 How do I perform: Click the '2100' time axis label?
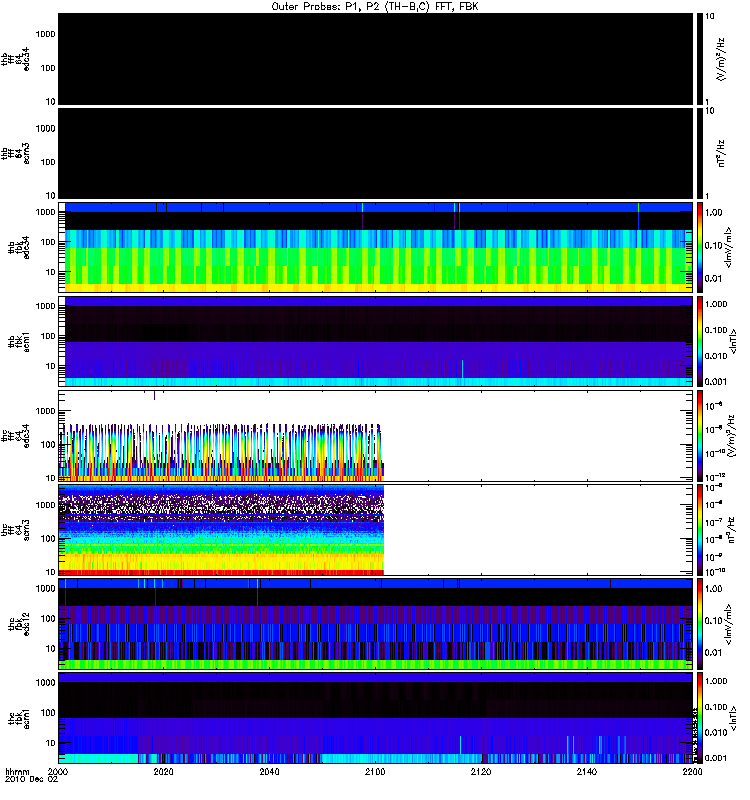coord(375,771)
